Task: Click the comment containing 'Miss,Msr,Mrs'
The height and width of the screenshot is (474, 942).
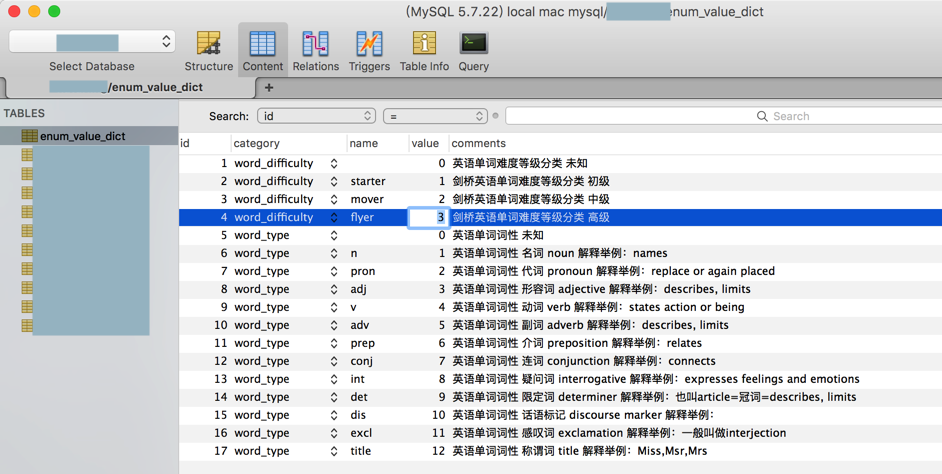Action: (579, 451)
